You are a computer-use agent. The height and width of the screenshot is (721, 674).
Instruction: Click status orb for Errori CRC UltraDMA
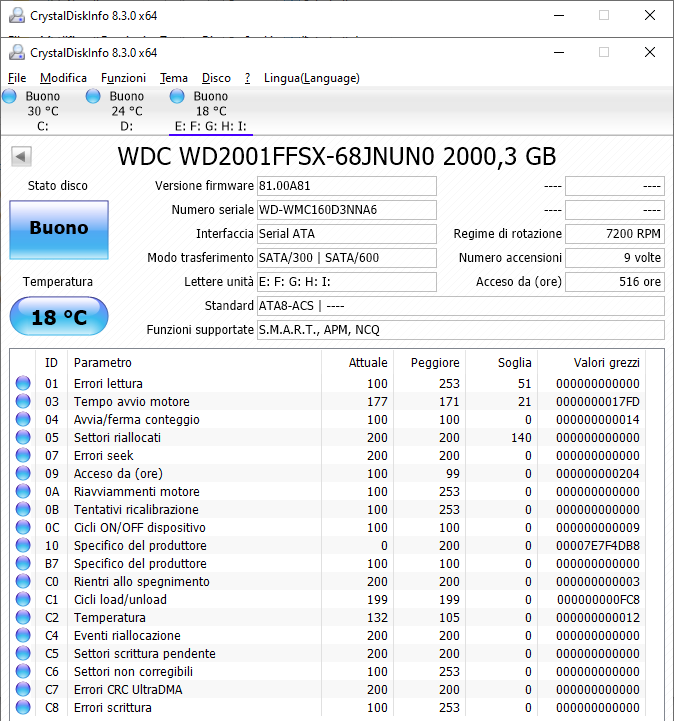pos(23,689)
